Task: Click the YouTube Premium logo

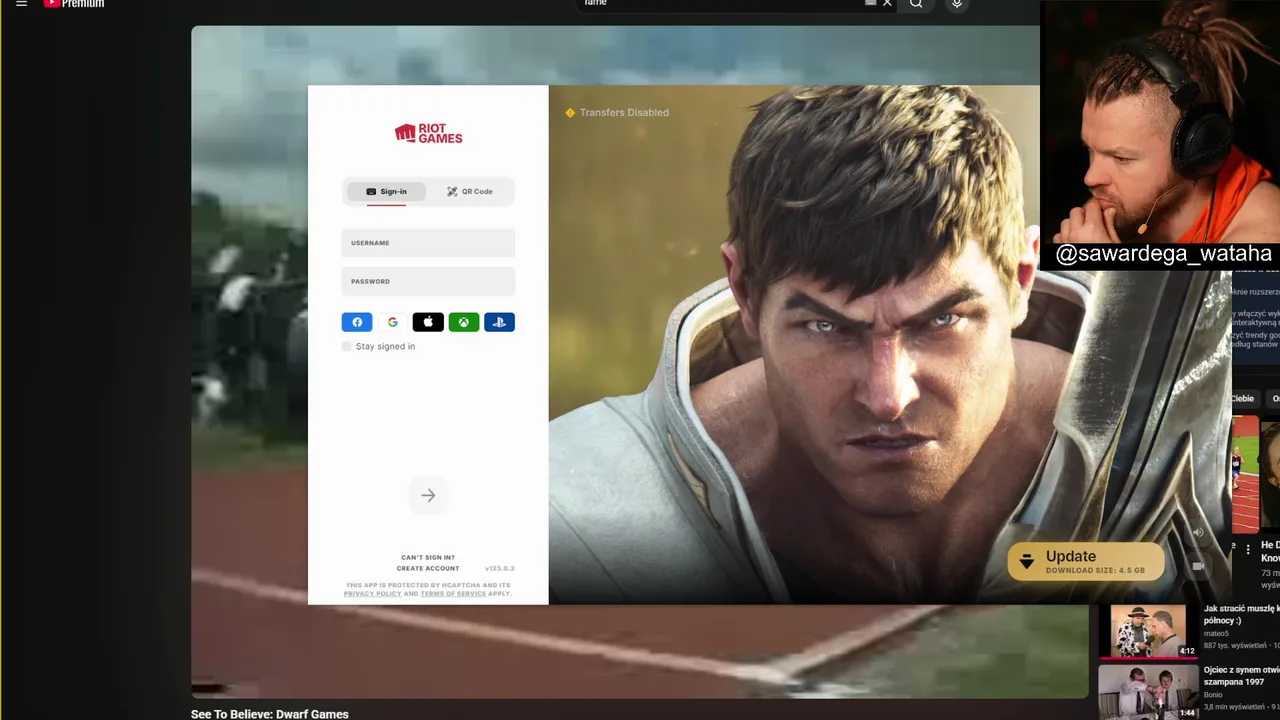Action: [x=74, y=4]
